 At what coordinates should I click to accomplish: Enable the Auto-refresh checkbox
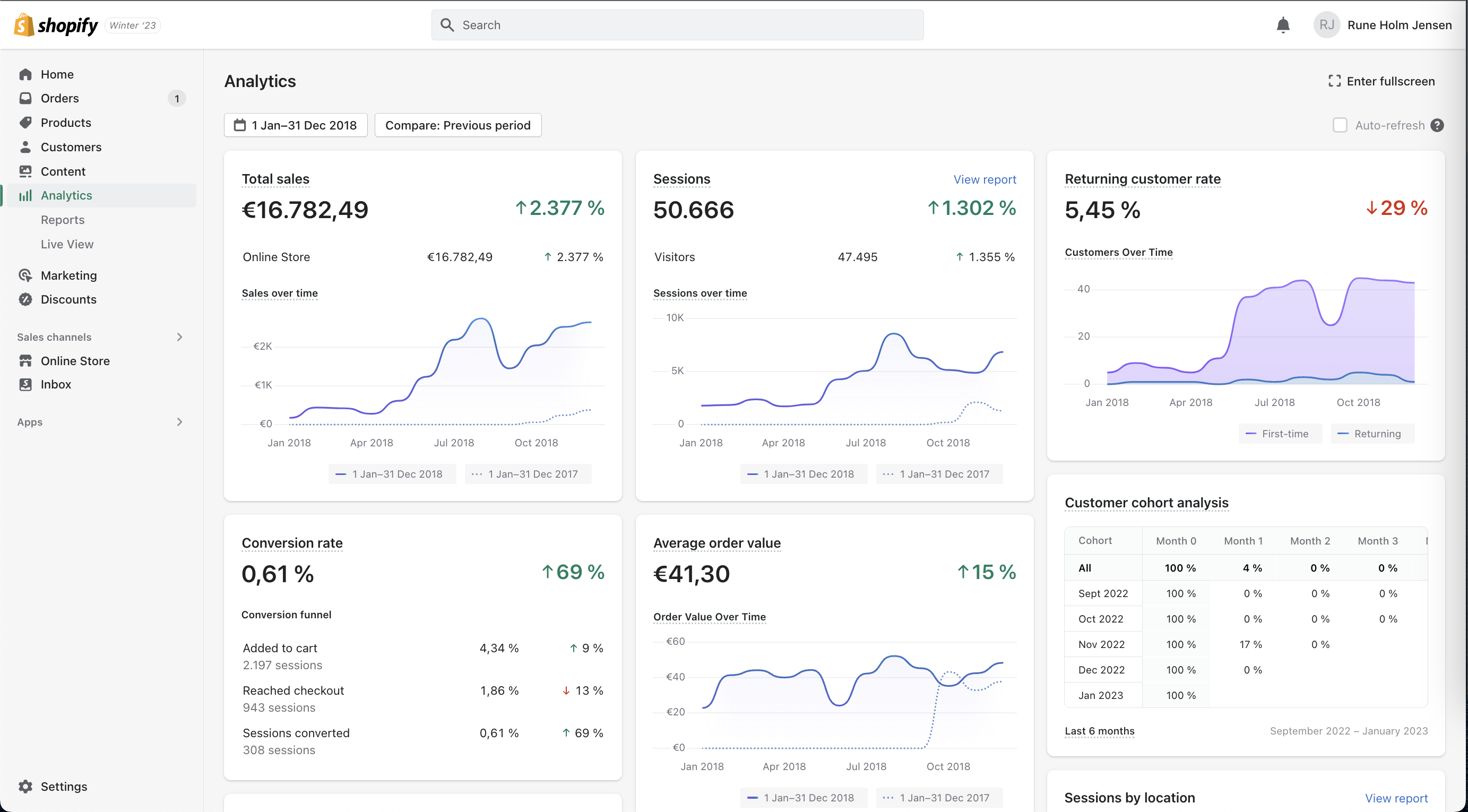[x=1340, y=125]
